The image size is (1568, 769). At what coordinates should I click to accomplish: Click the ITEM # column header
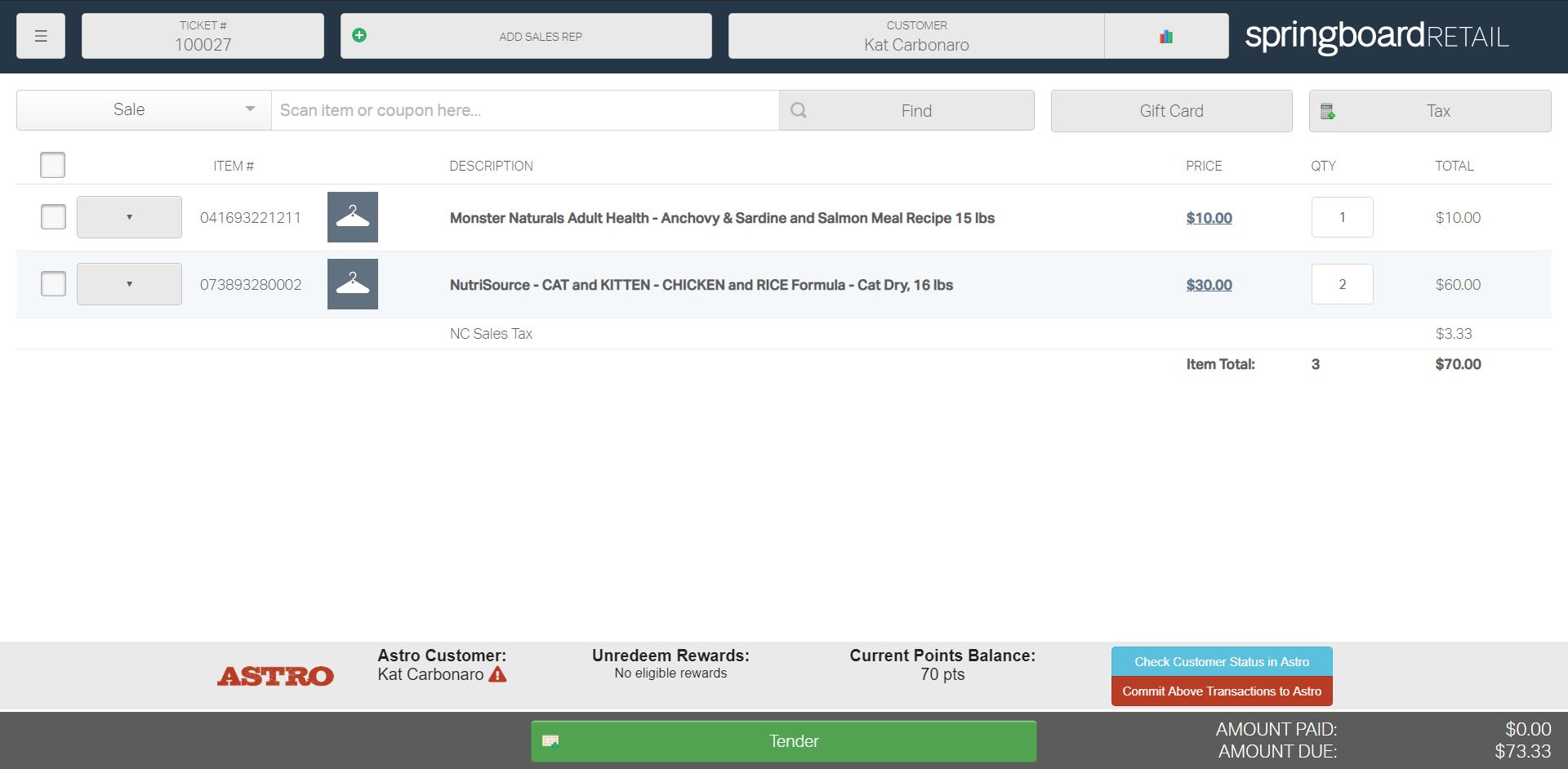click(x=234, y=166)
